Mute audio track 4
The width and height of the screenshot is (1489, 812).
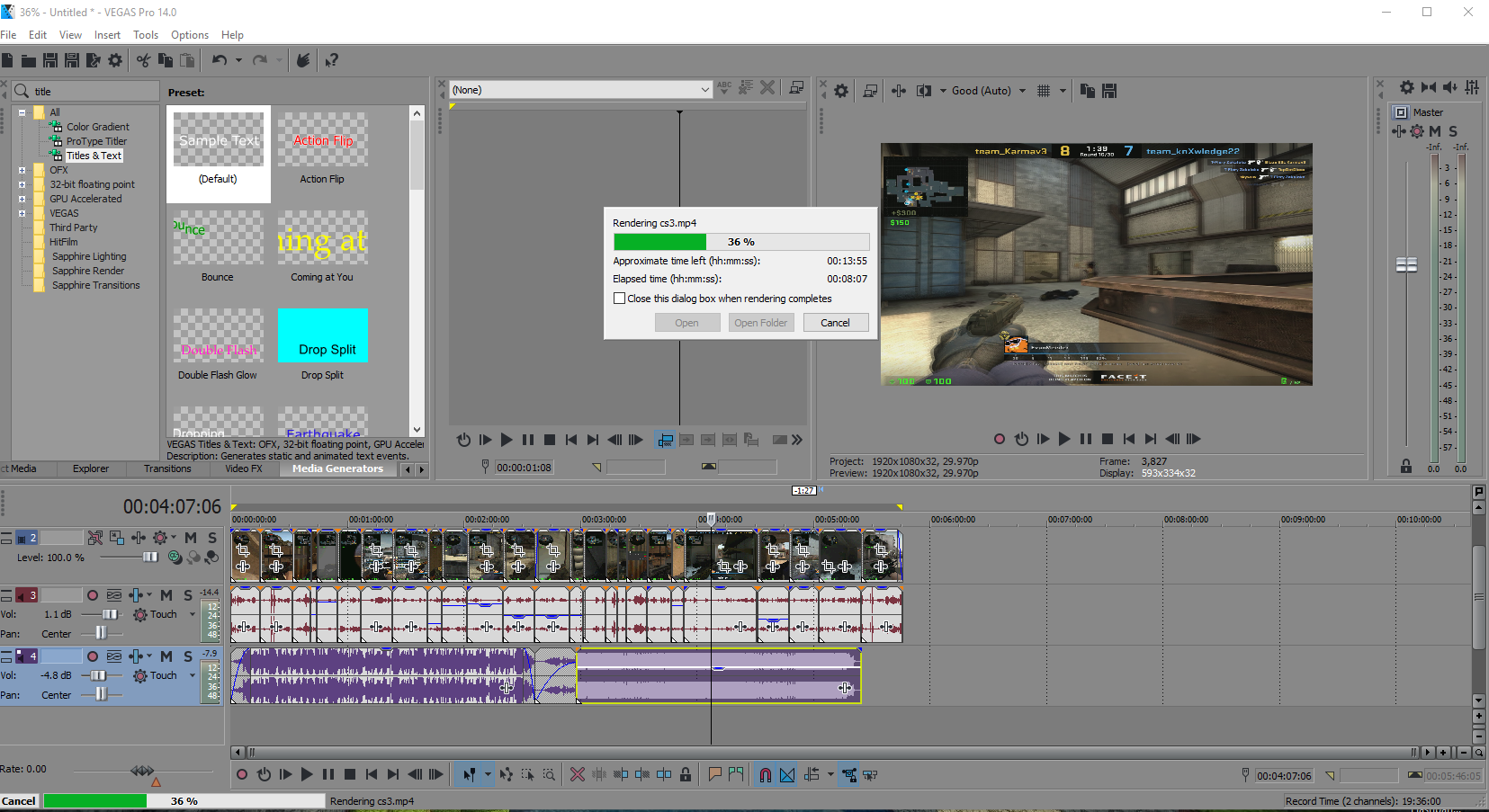166,656
